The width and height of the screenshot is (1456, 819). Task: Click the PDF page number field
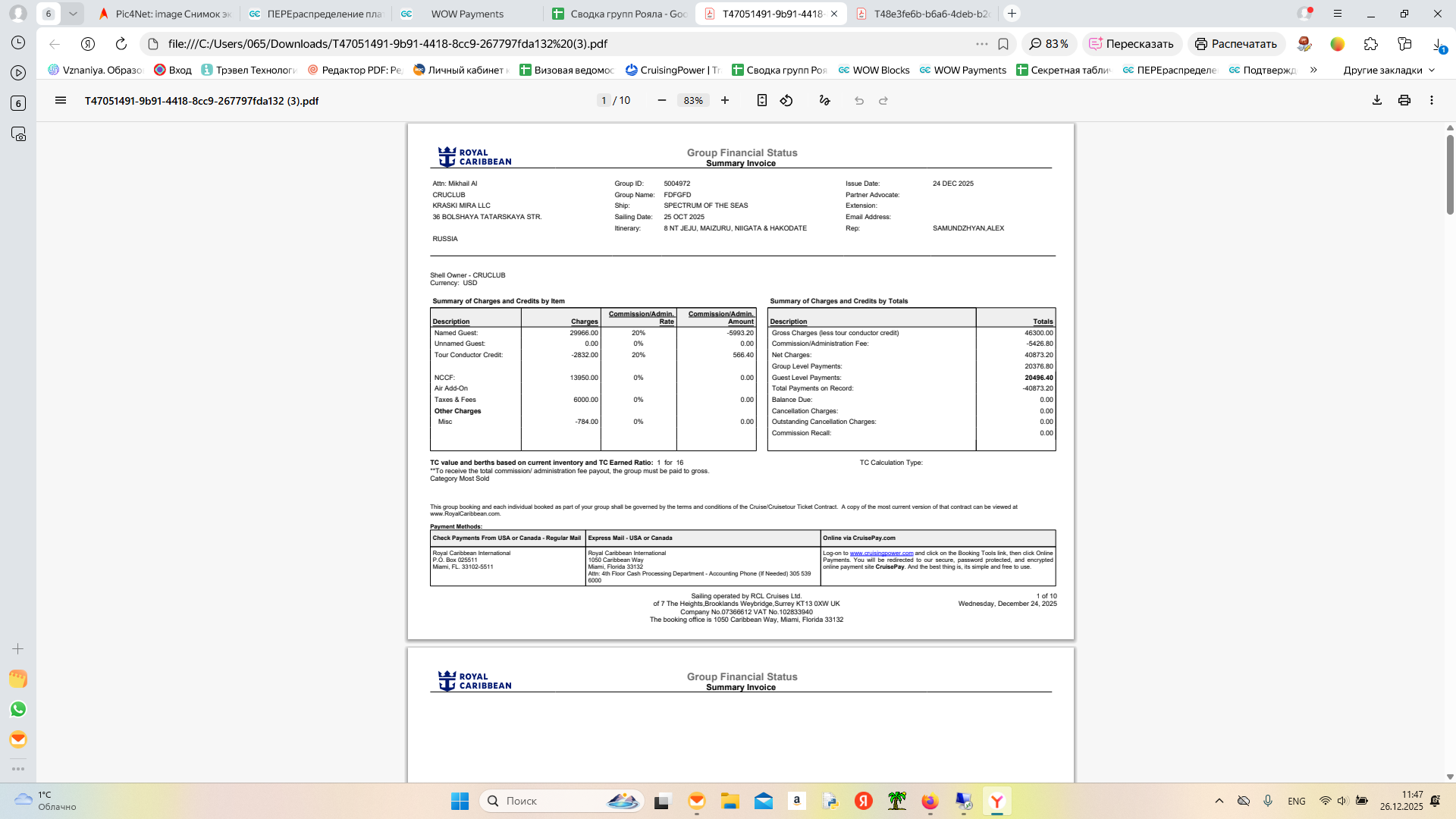[x=604, y=100]
